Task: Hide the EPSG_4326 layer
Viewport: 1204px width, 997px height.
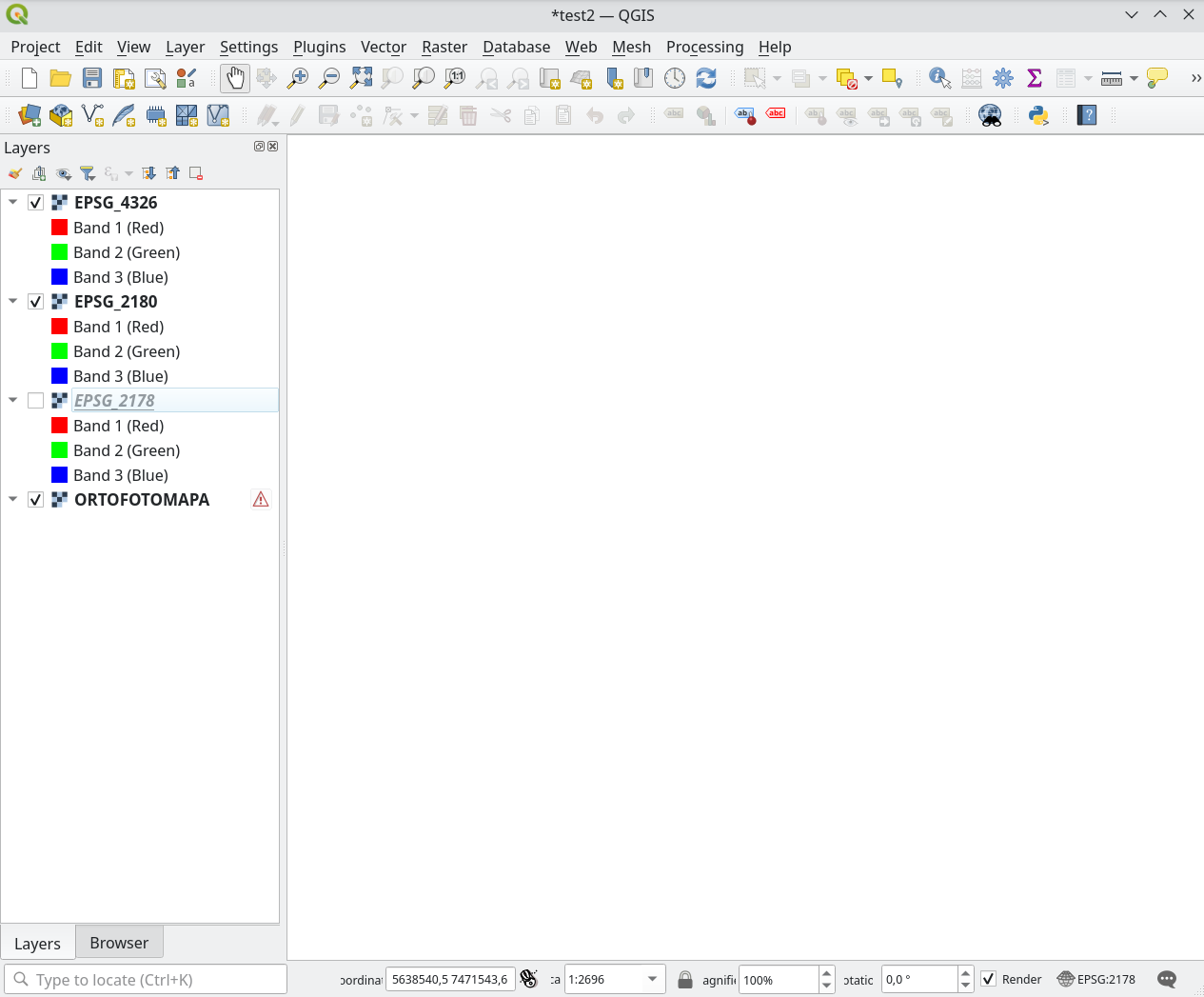Action: tap(35, 202)
